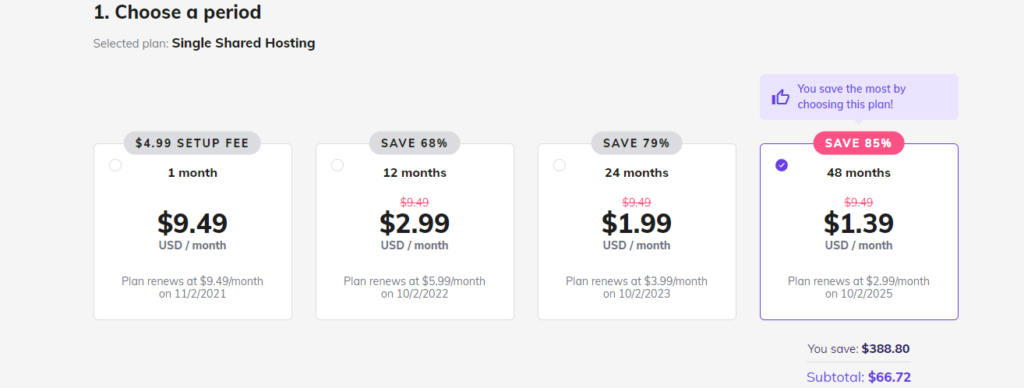
Task: Click the $9.49 price on 1 month card
Action: 193,223
